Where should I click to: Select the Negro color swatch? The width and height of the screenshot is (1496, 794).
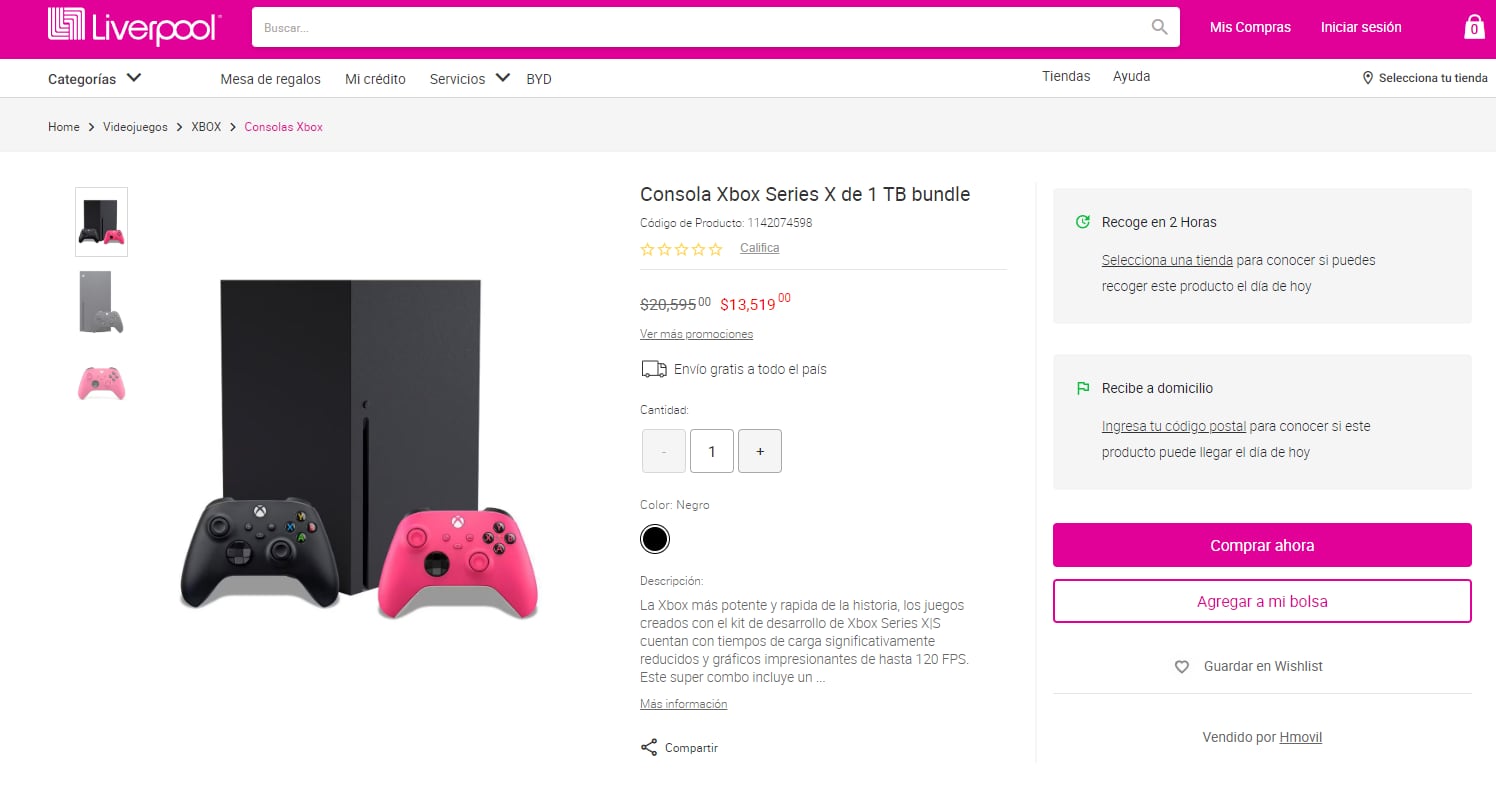tap(654, 540)
